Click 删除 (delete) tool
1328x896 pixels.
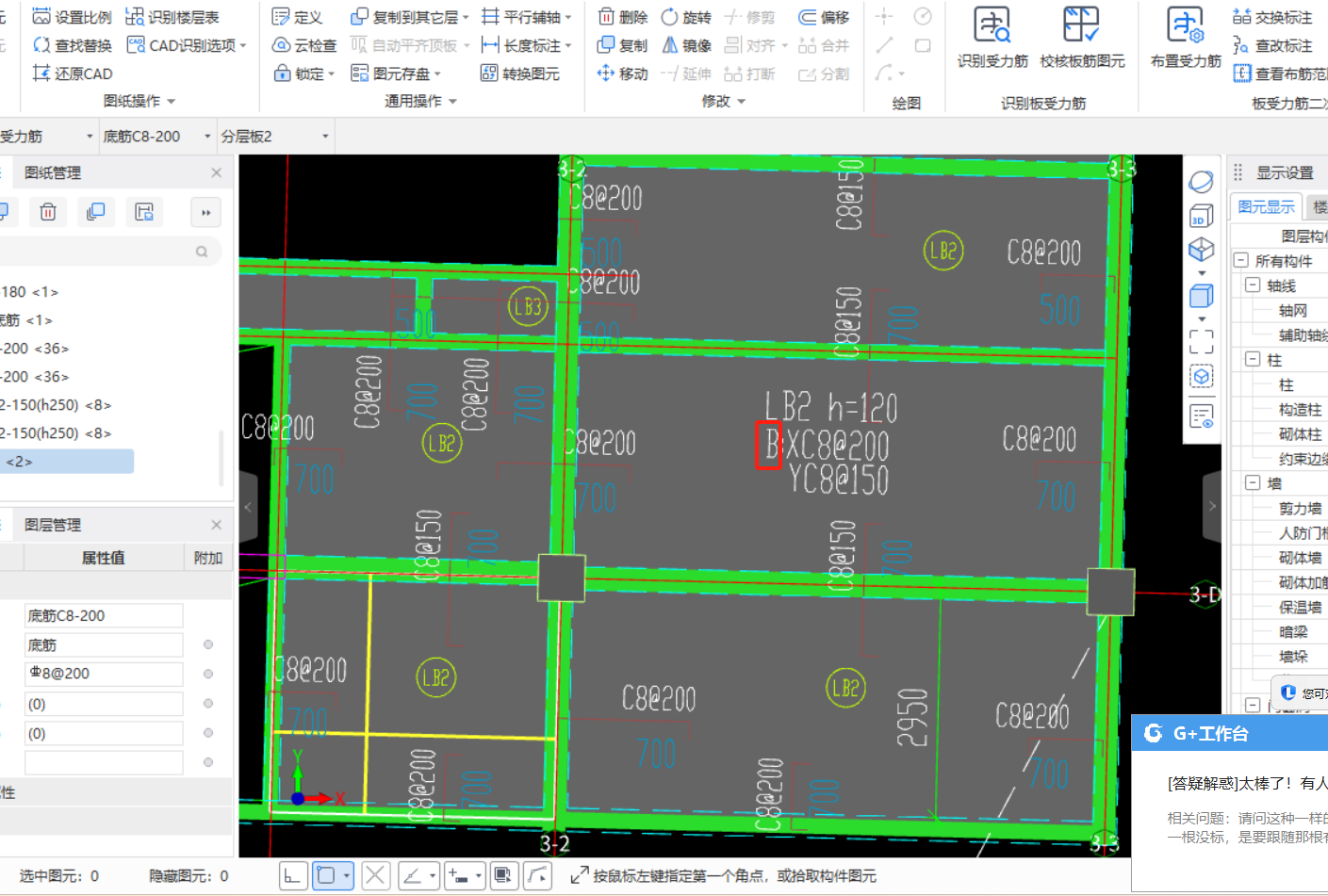[x=622, y=17]
